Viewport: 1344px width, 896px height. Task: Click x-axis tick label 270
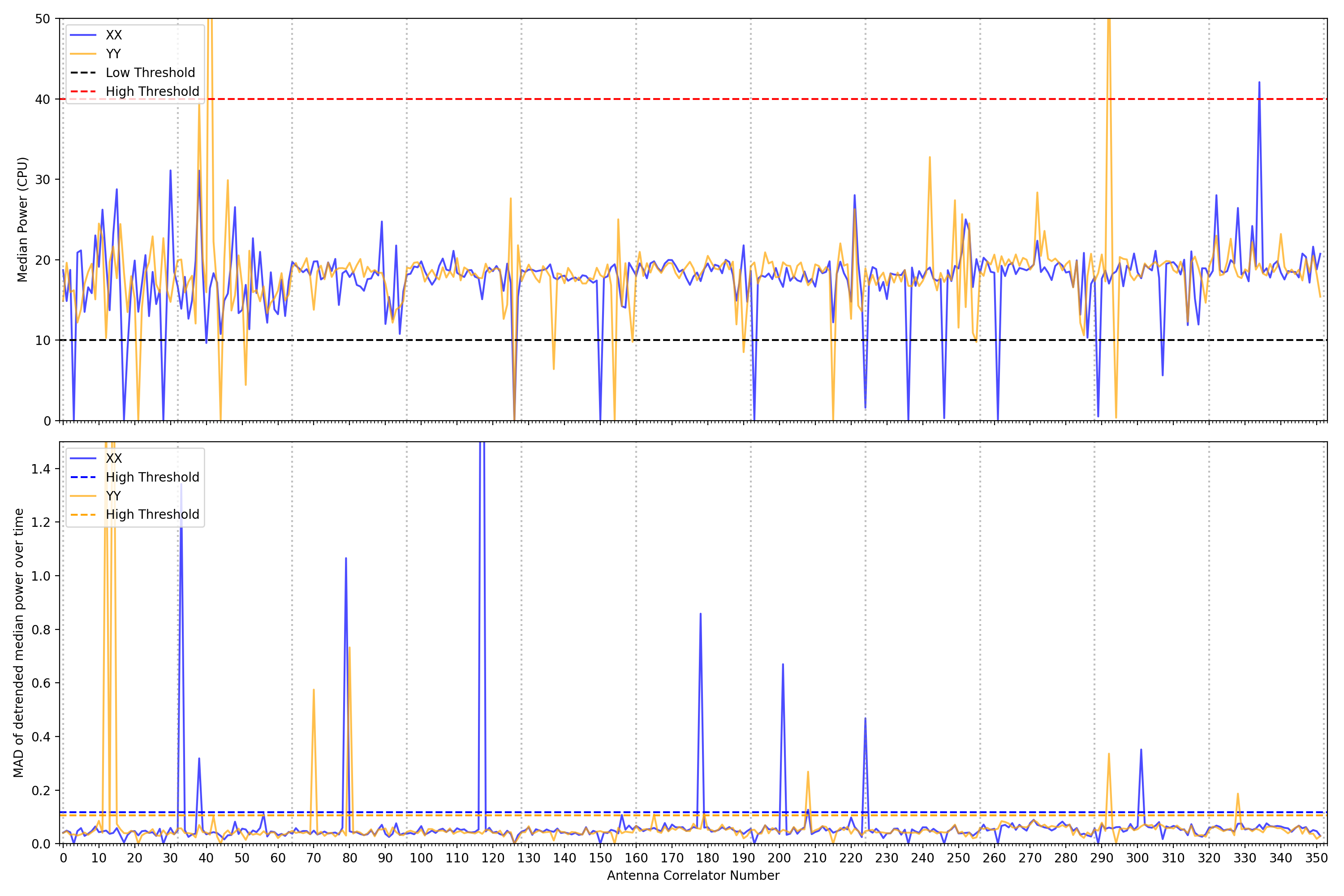click(1030, 858)
